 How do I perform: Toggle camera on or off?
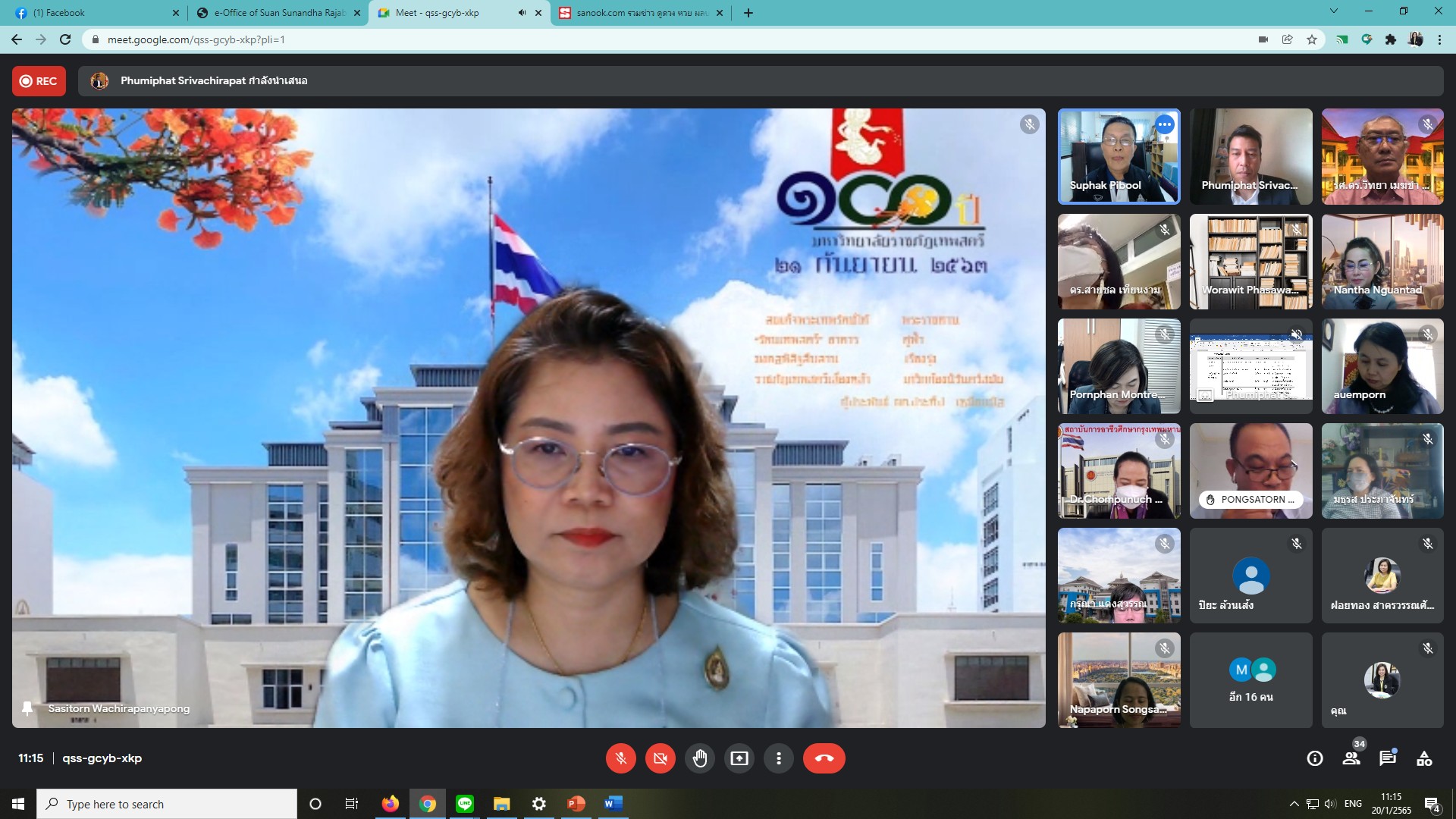tap(660, 758)
